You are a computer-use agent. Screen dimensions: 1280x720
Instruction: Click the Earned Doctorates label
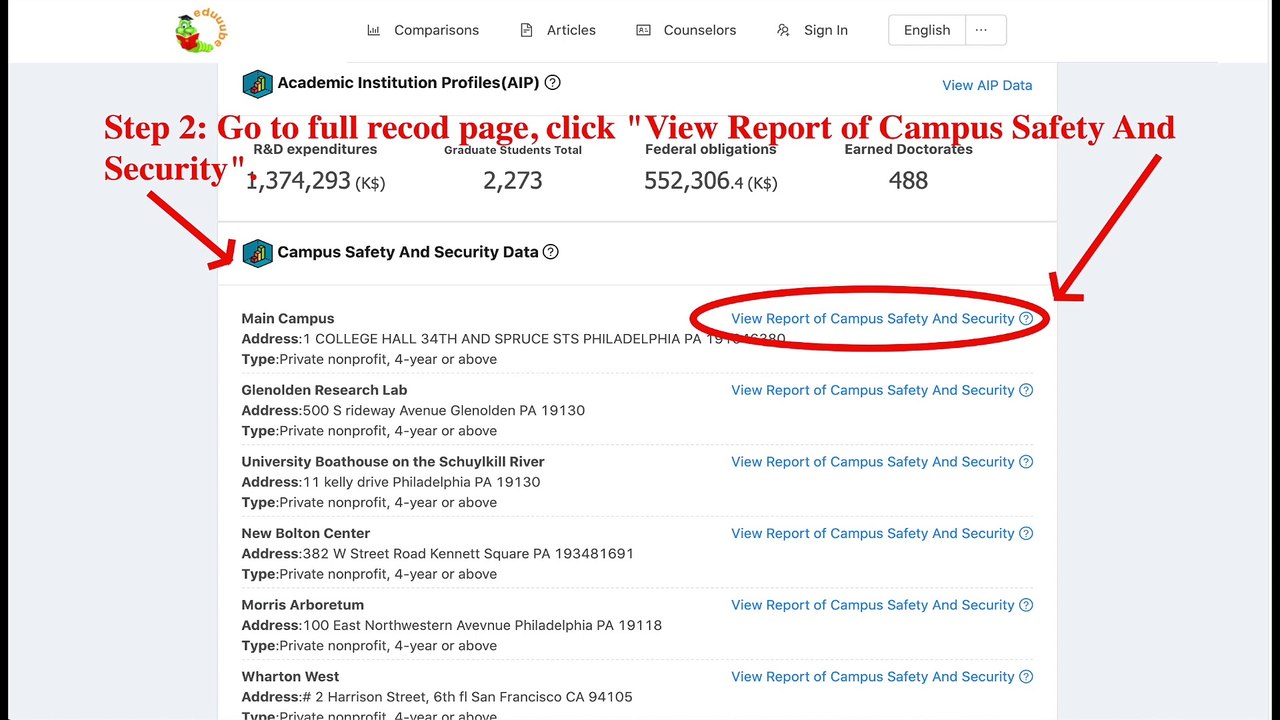[x=908, y=149]
